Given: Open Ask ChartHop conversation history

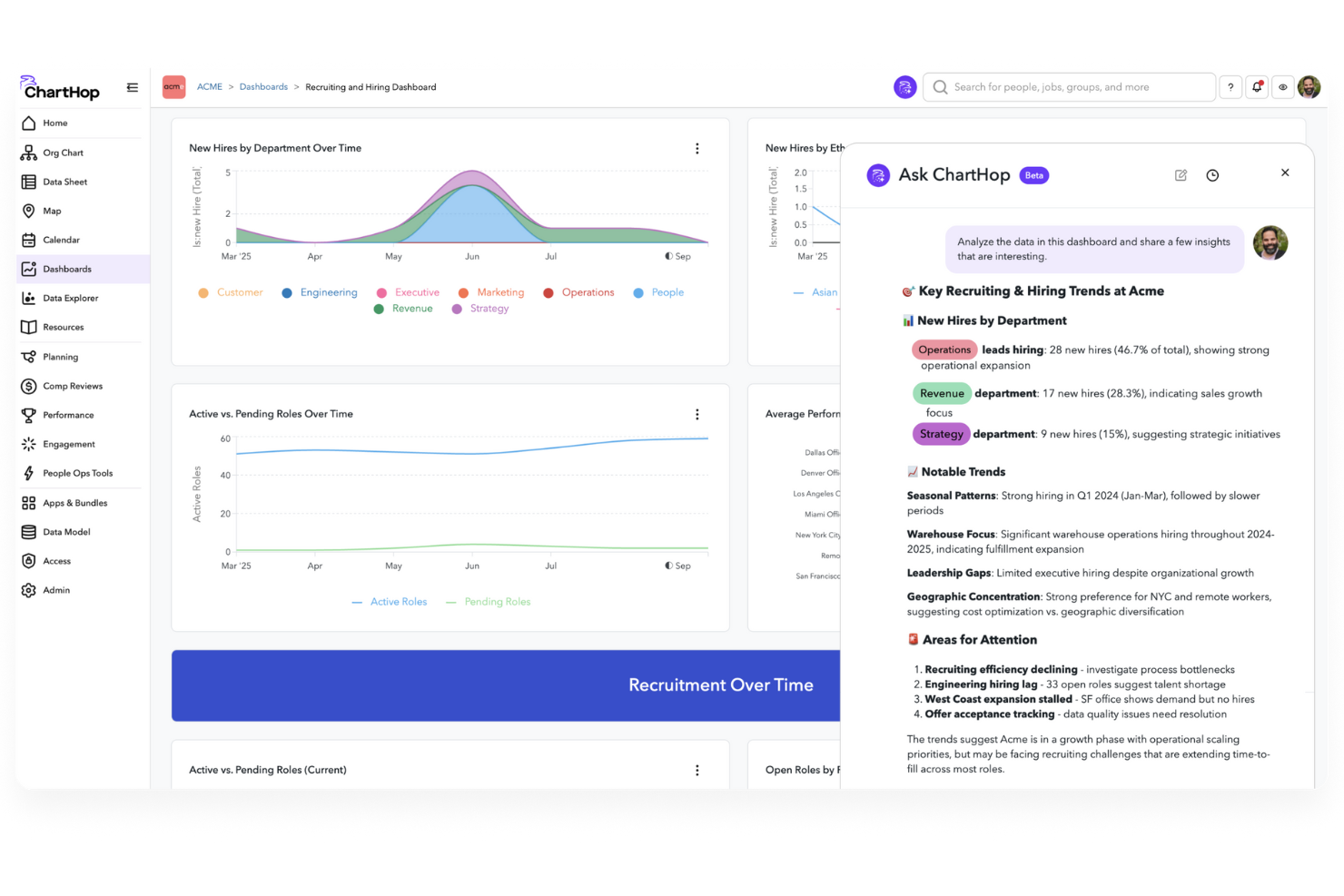Looking at the screenshot, I should pyautogui.click(x=1212, y=174).
